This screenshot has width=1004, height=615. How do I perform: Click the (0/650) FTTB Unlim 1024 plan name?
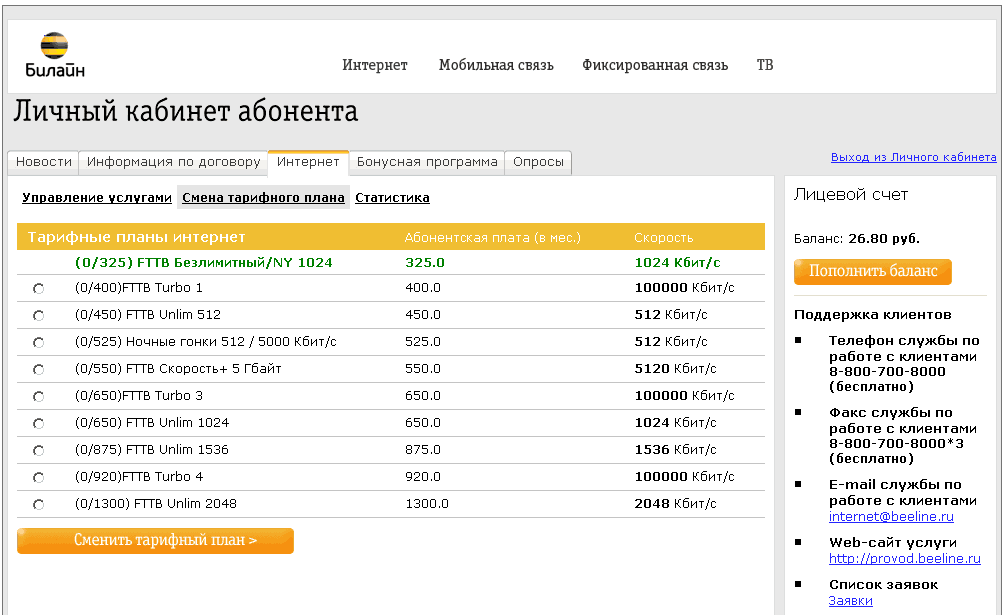point(152,422)
